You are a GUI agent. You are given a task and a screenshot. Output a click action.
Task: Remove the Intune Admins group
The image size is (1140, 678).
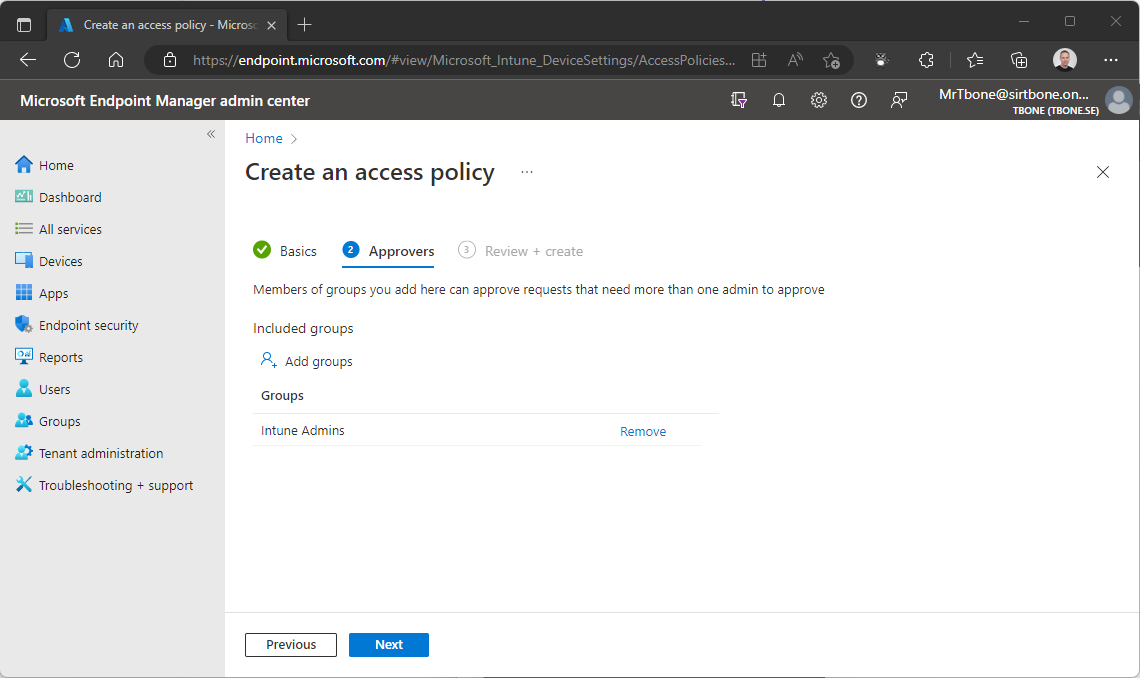coord(642,431)
